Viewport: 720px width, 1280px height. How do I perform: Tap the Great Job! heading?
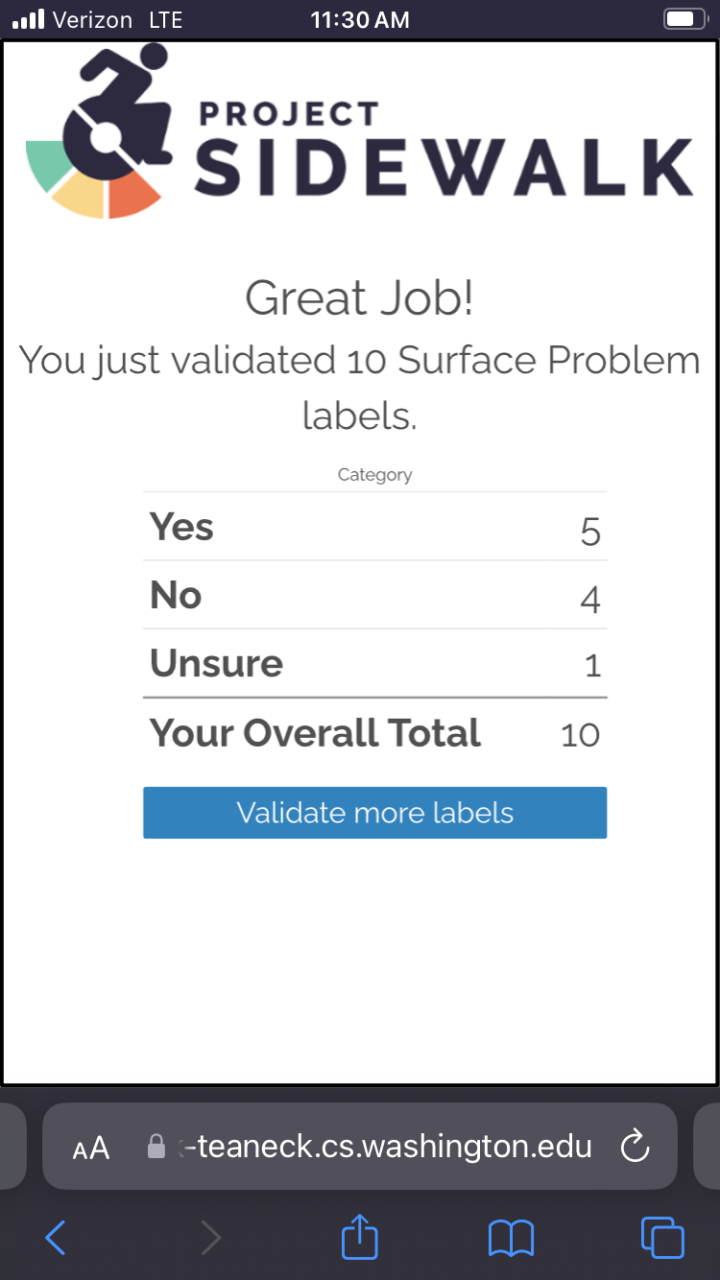pos(360,299)
